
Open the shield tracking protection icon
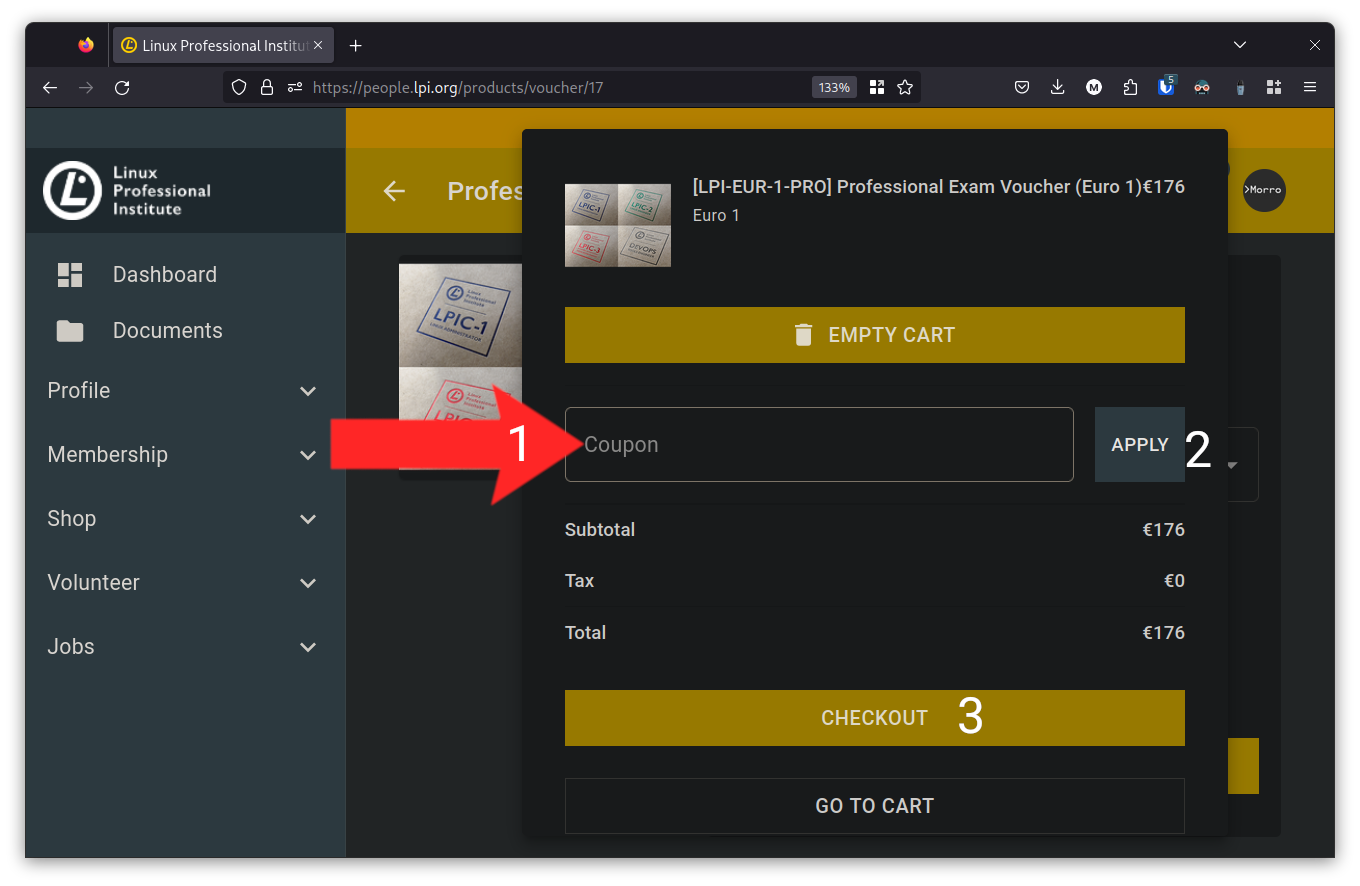[x=239, y=88]
